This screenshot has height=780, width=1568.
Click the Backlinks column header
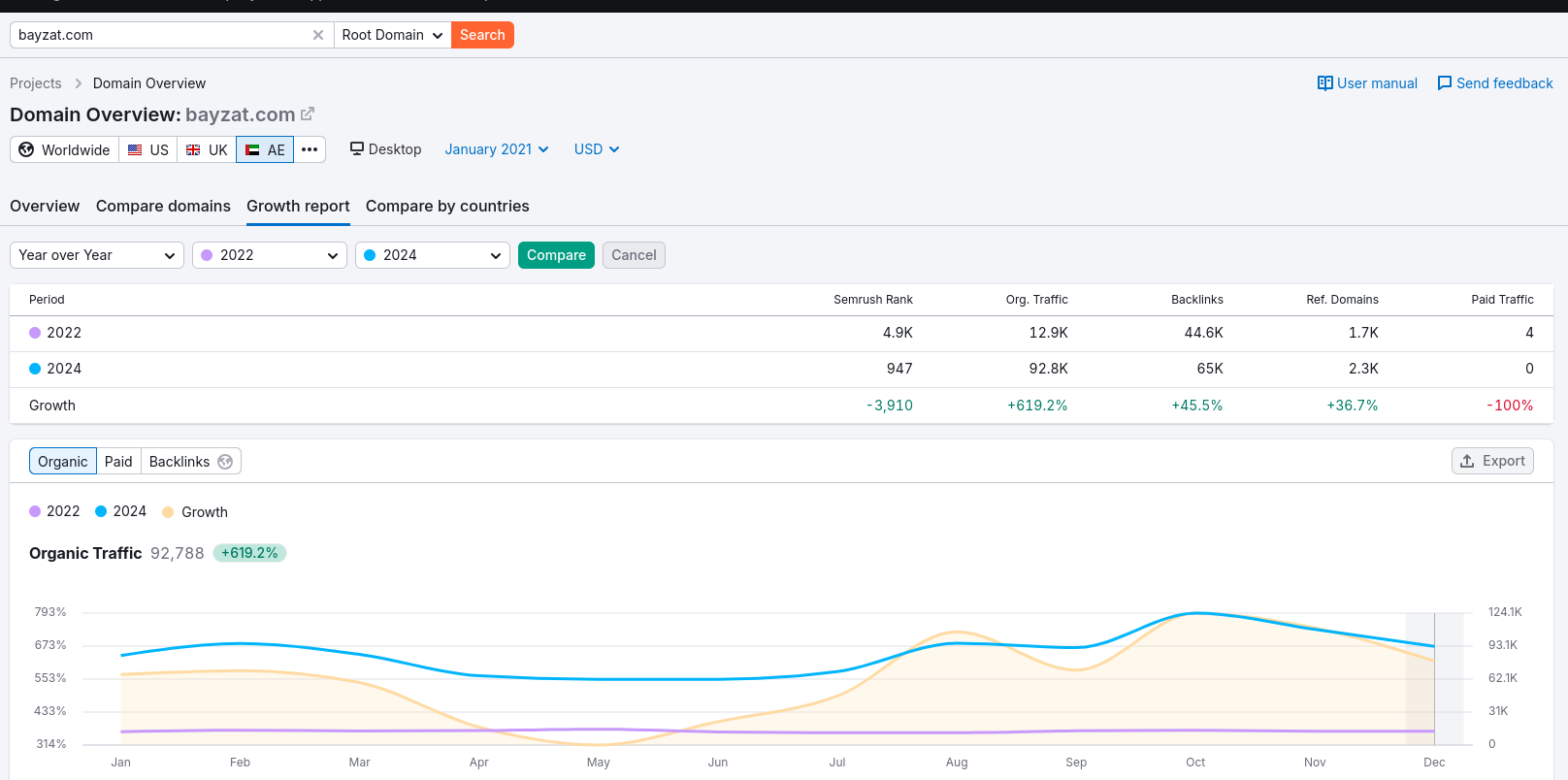click(x=1197, y=300)
